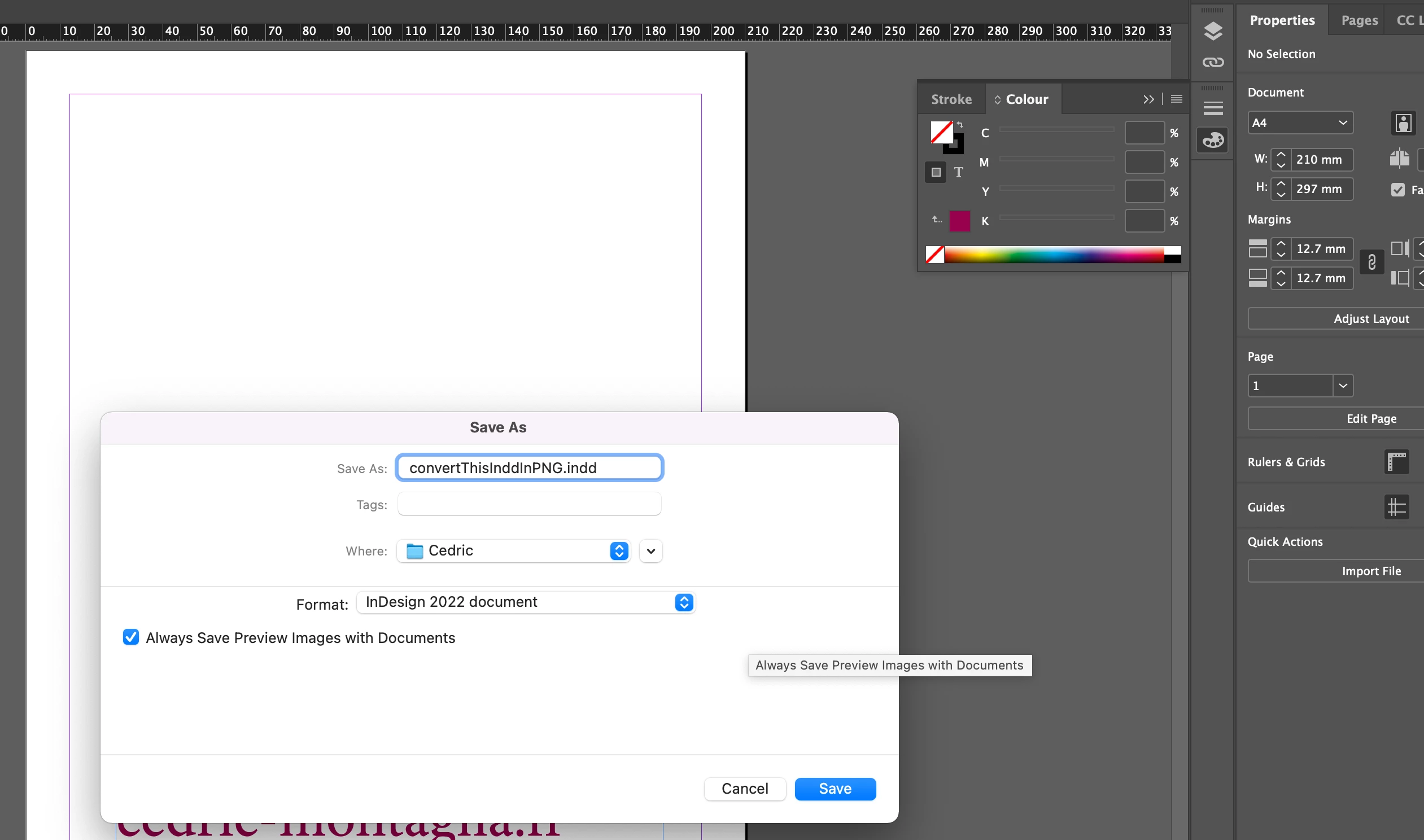Open the Format dropdown for InDesign 2022 document
This screenshot has width=1424, height=840.
pos(526,602)
